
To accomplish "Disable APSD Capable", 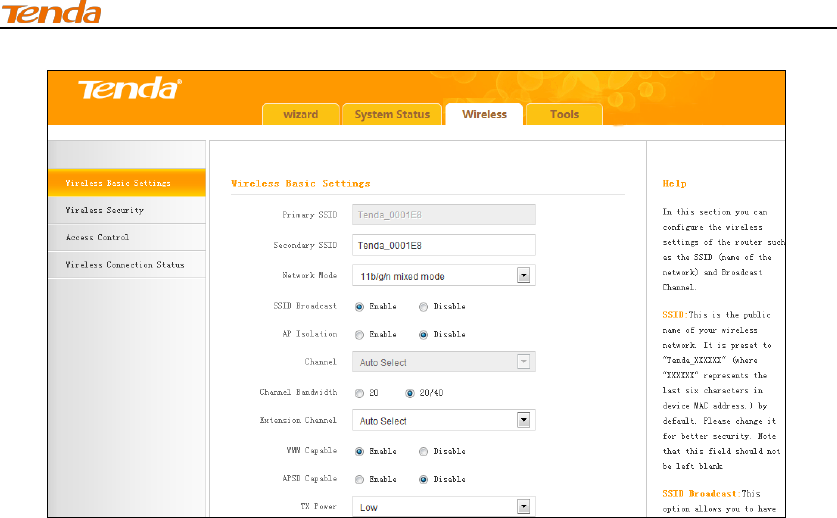I will coord(423,479).
